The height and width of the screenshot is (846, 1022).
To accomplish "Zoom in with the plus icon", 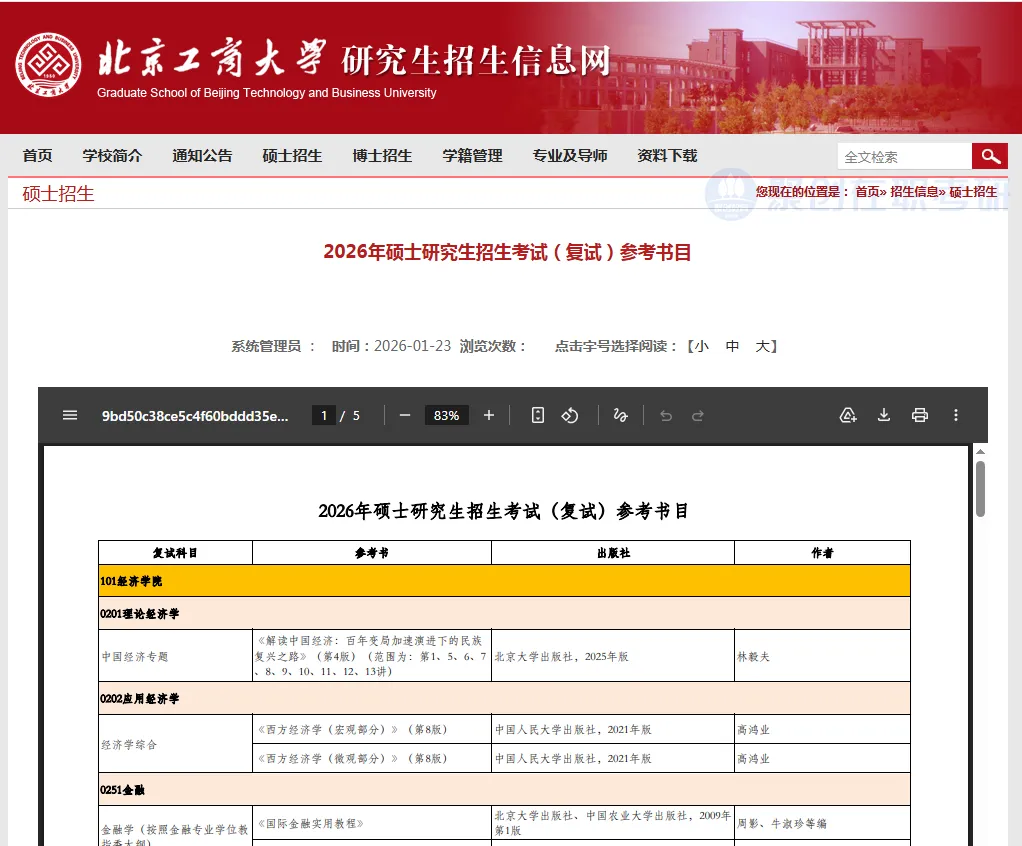I will pos(489,415).
